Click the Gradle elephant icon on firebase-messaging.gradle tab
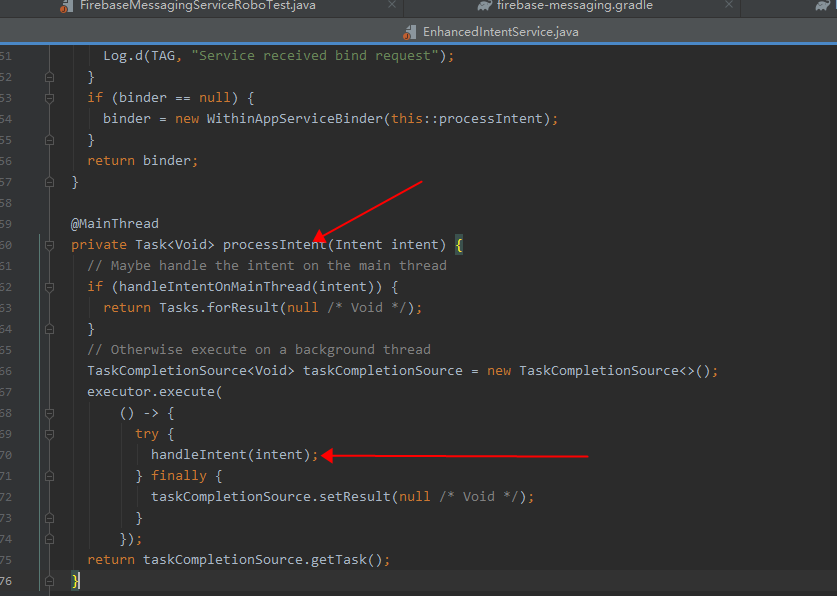The image size is (837, 596). (x=485, y=5)
